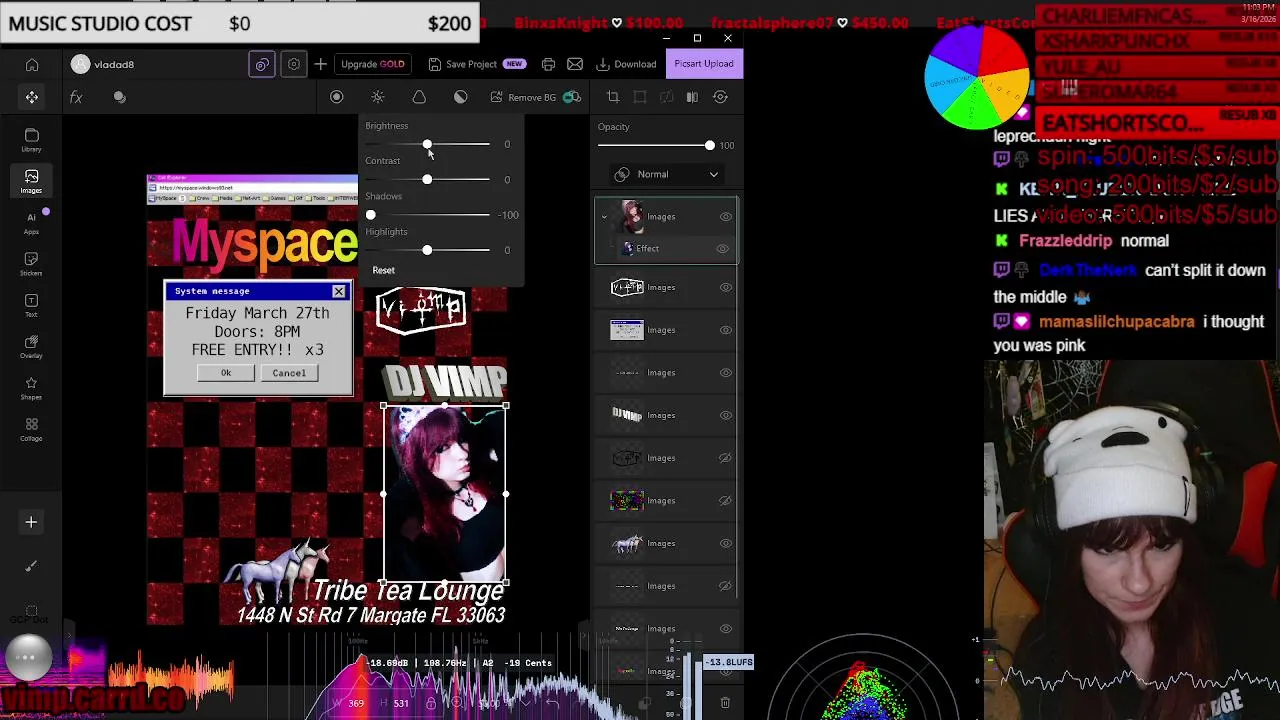Click the flip mirror icon
1280x720 pixels.
pos(693,97)
